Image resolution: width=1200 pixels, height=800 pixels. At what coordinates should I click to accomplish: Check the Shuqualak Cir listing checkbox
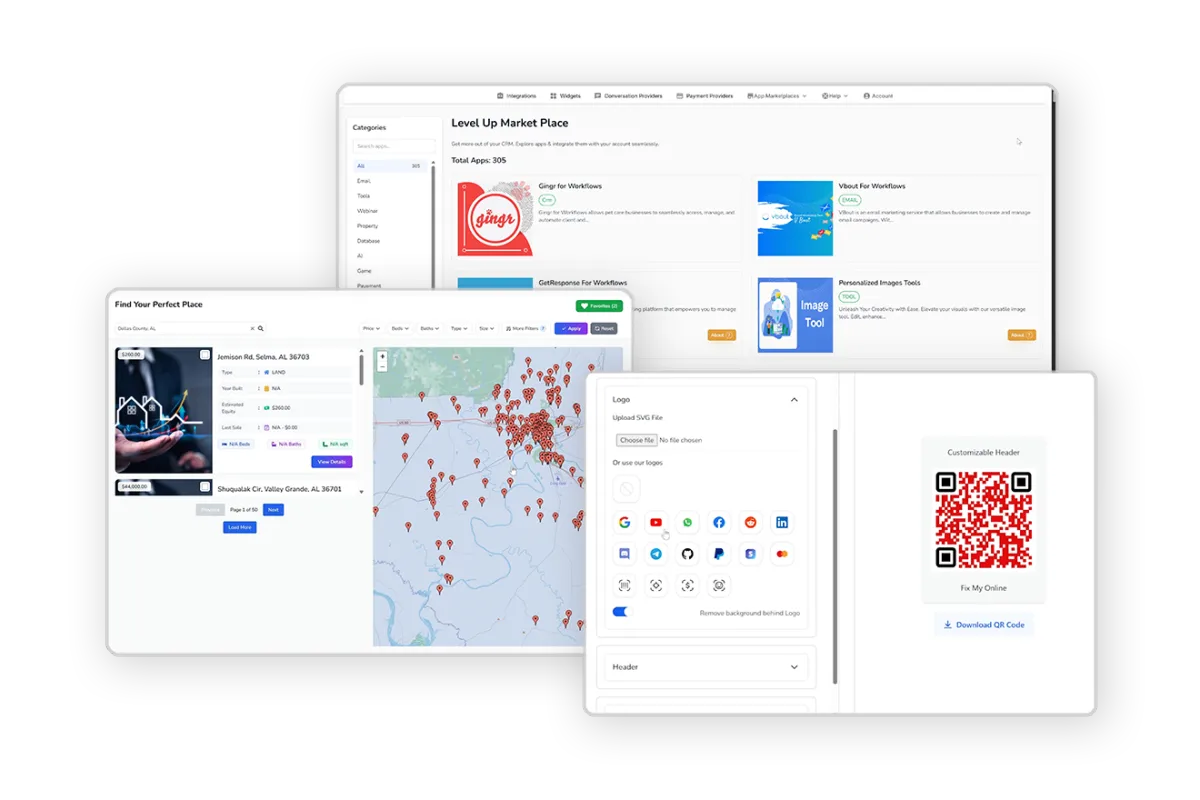205,487
